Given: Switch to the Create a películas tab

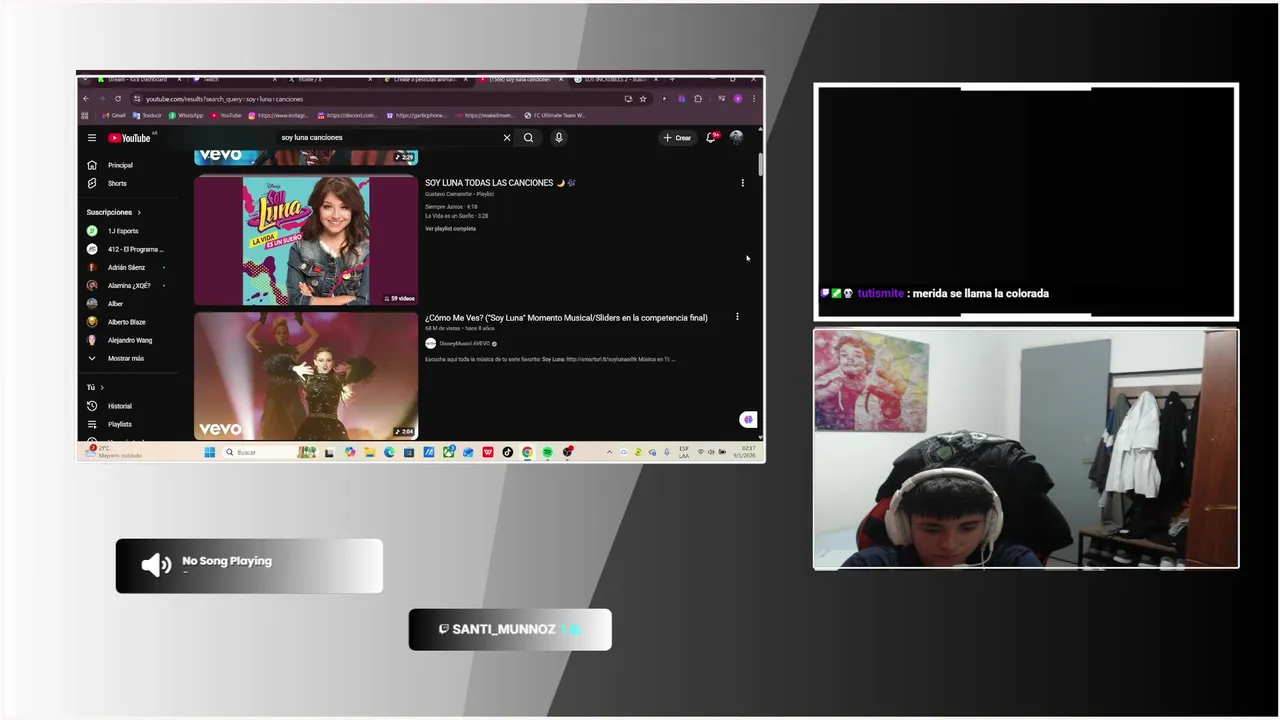Looking at the screenshot, I should click(425, 79).
